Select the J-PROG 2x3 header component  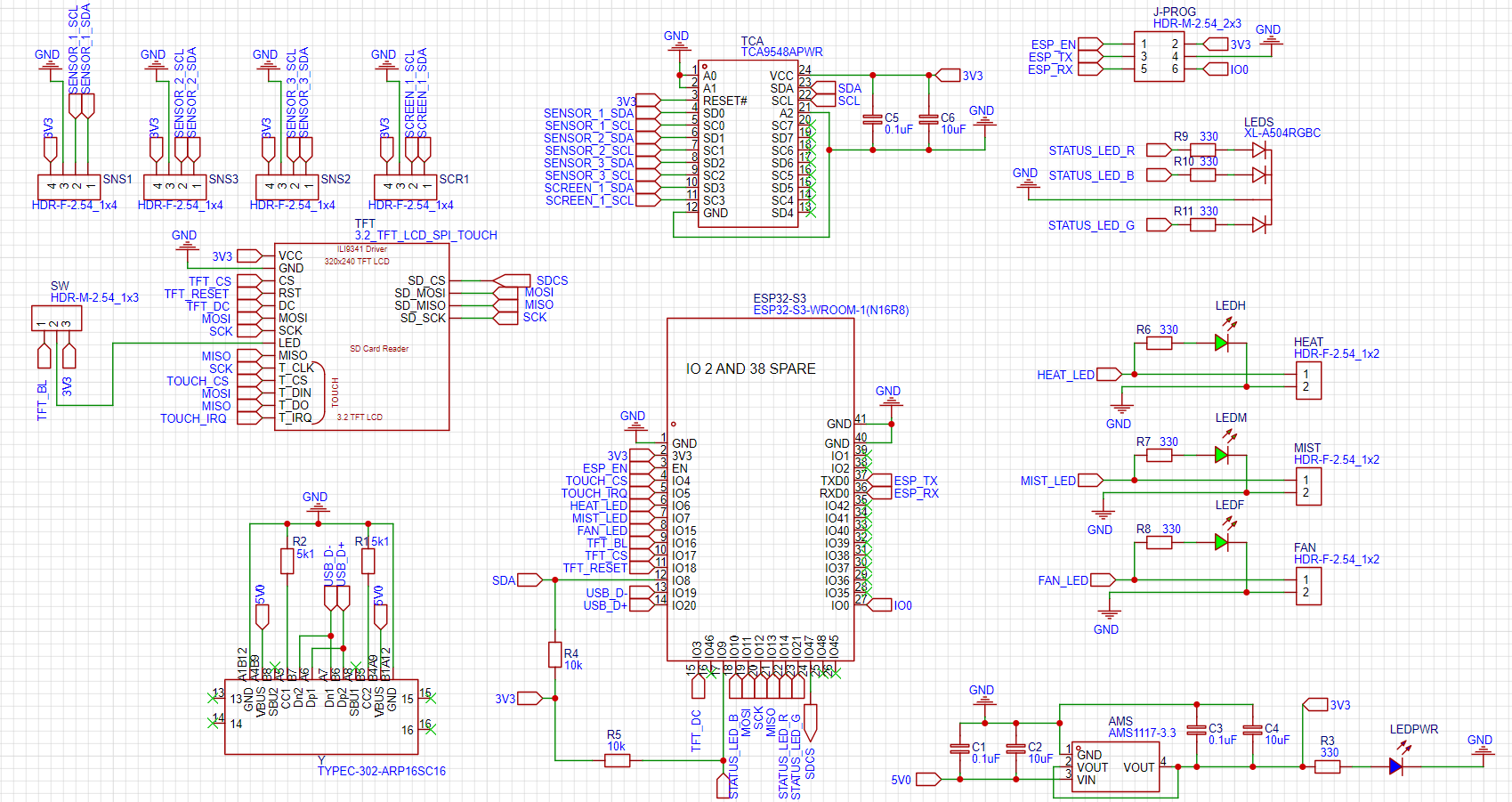[x=1159, y=56]
